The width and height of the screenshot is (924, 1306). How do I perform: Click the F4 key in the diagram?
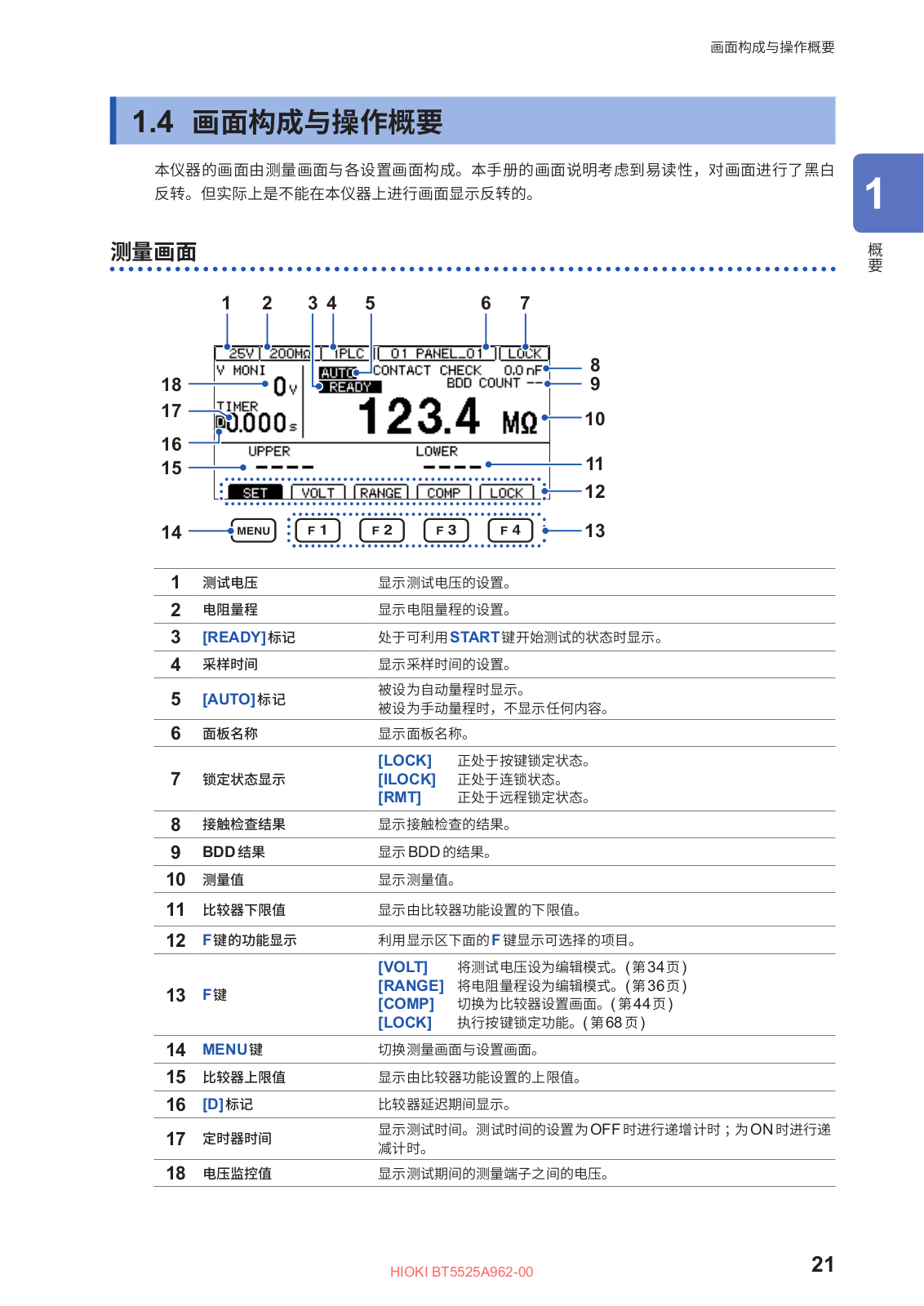tap(511, 531)
